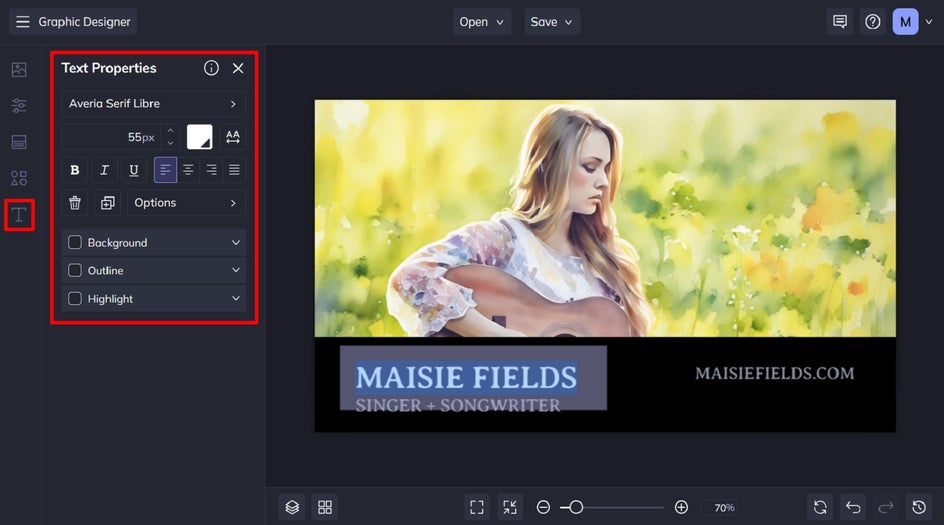
Task: Click the reset rotate arrows icon
Action: point(820,508)
